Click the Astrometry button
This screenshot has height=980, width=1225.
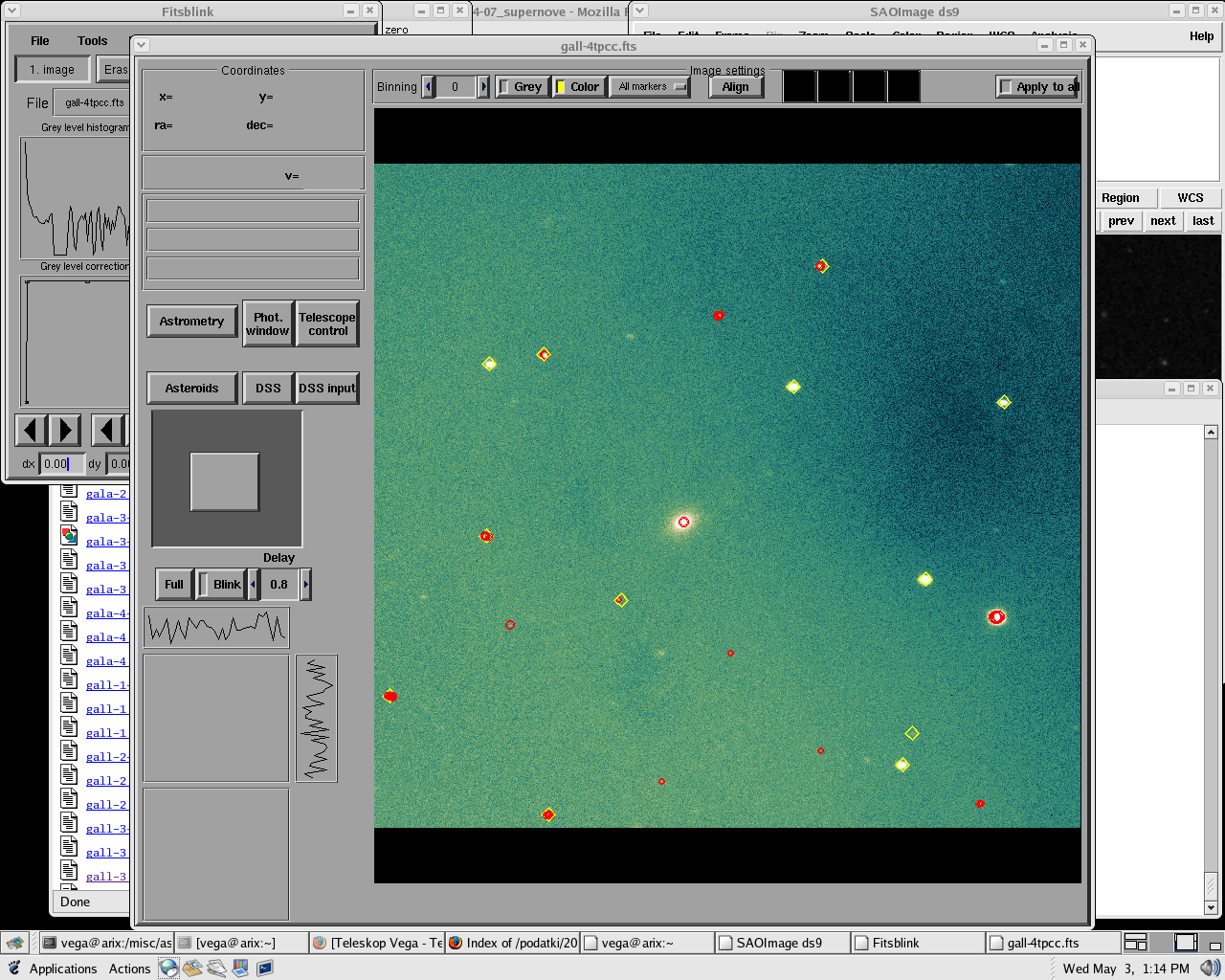[192, 322]
